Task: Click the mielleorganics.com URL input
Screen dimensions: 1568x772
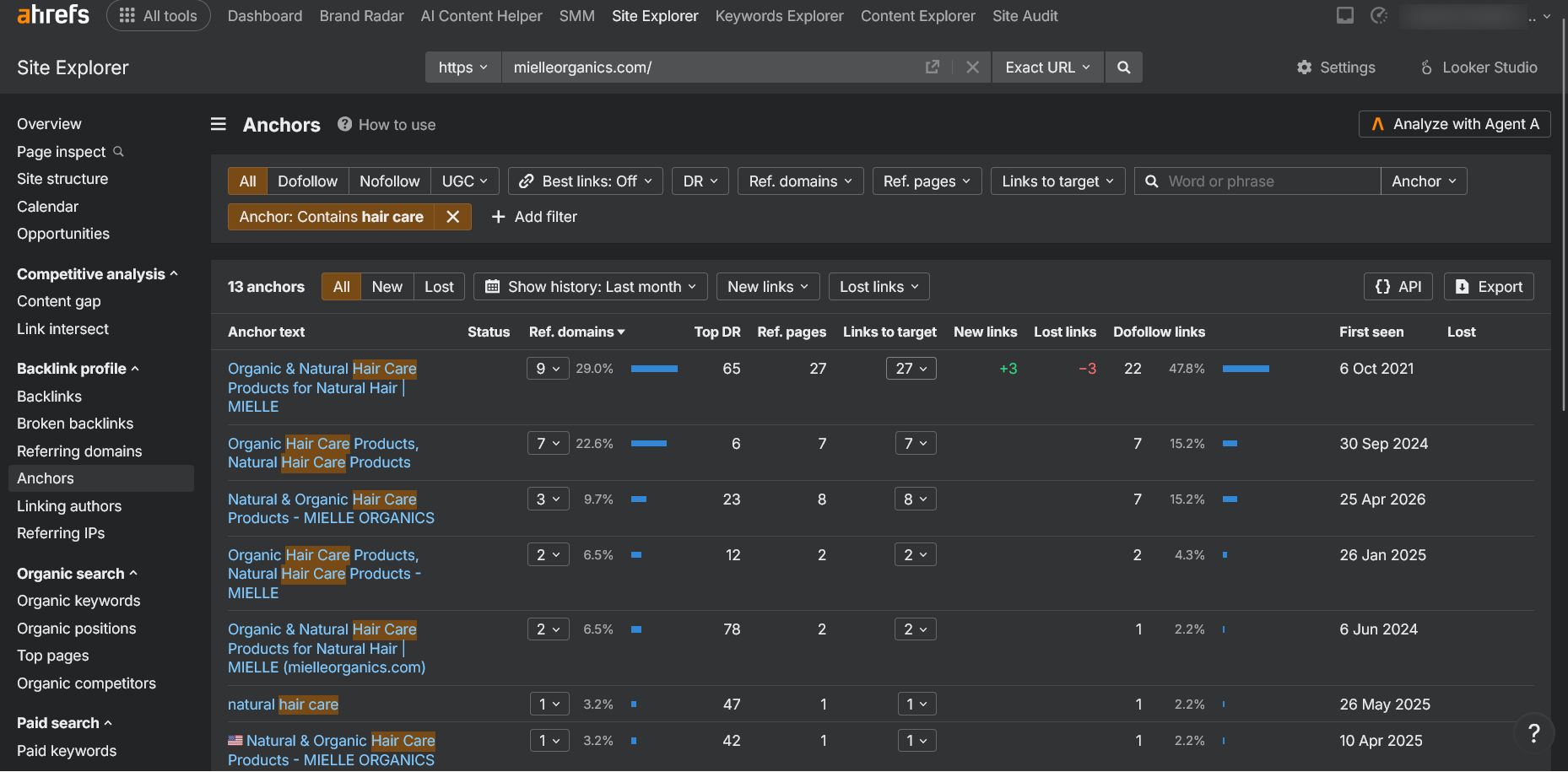Action: pos(714,67)
